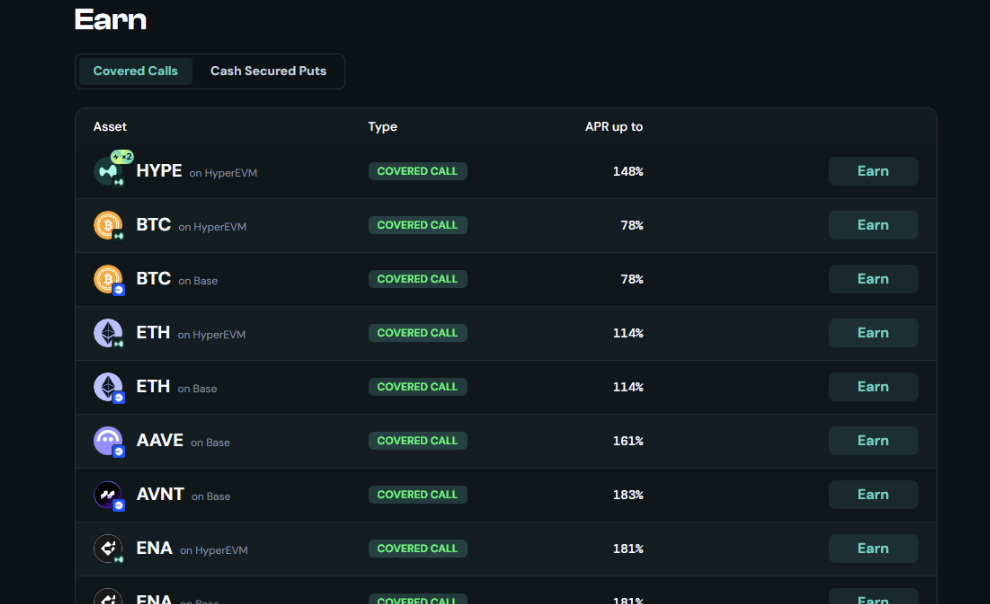Click the COVERED CALL badge in HYPE row
This screenshot has width=990, height=604.
(417, 171)
